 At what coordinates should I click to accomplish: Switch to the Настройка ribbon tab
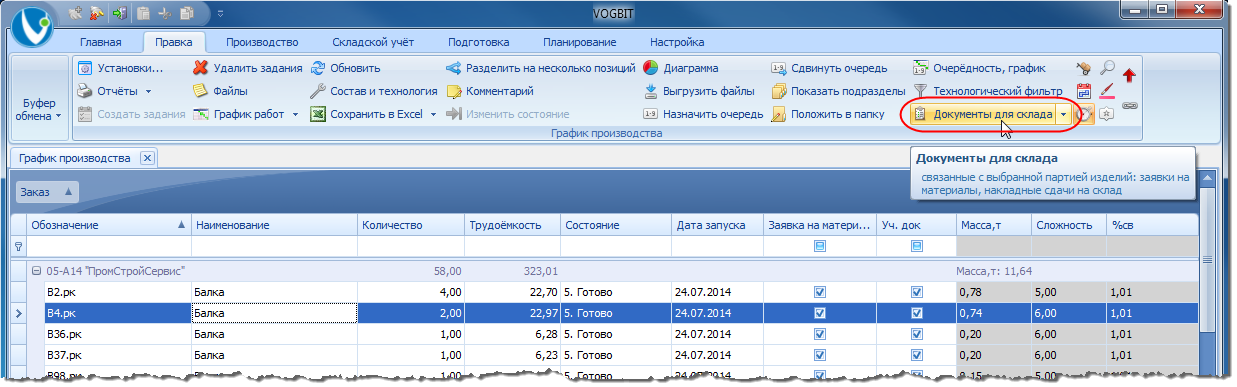[x=677, y=43]
